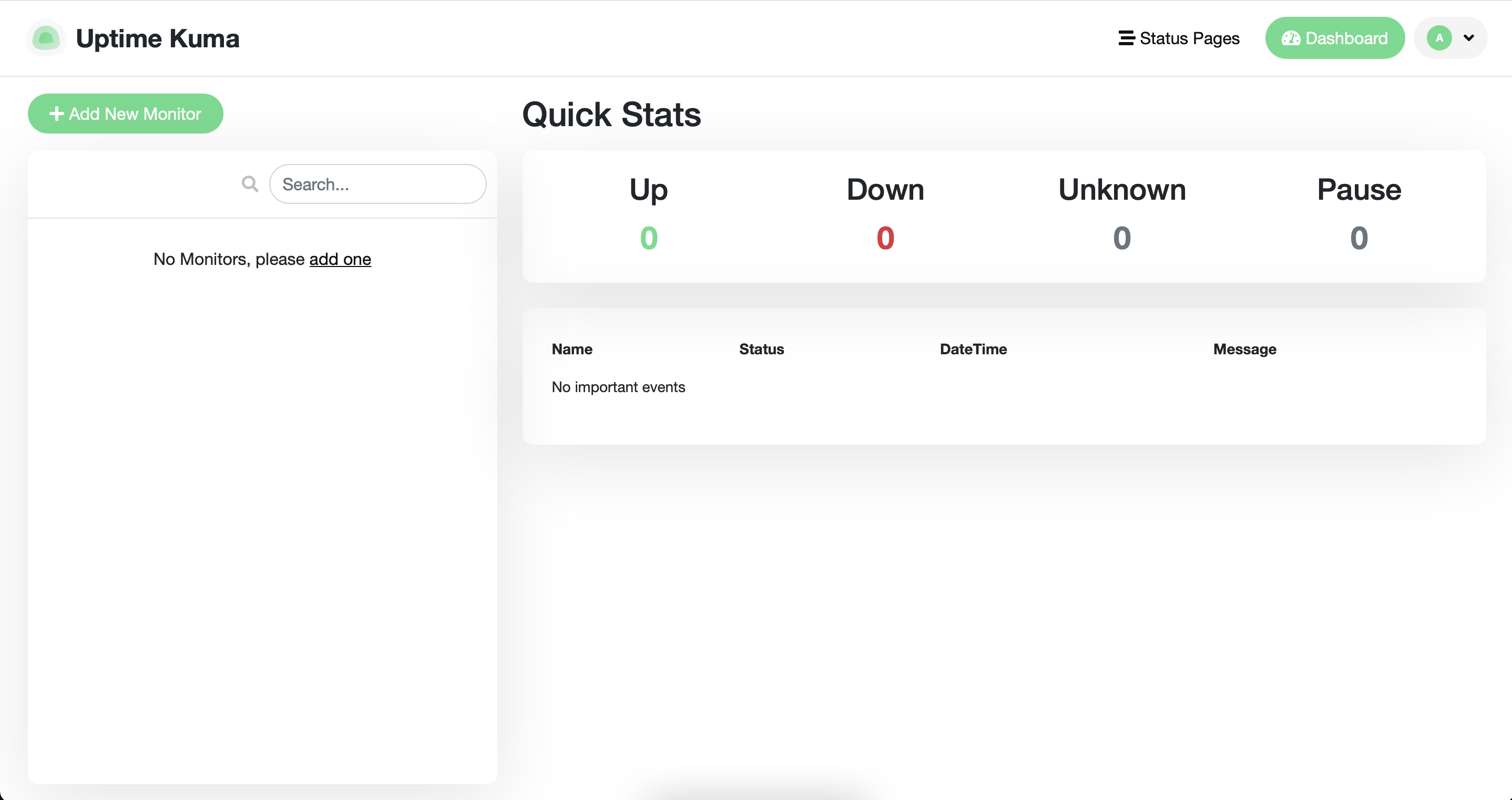
Task: Click the Uptime Kuma logo icon
Action: (x=46, y=37)
